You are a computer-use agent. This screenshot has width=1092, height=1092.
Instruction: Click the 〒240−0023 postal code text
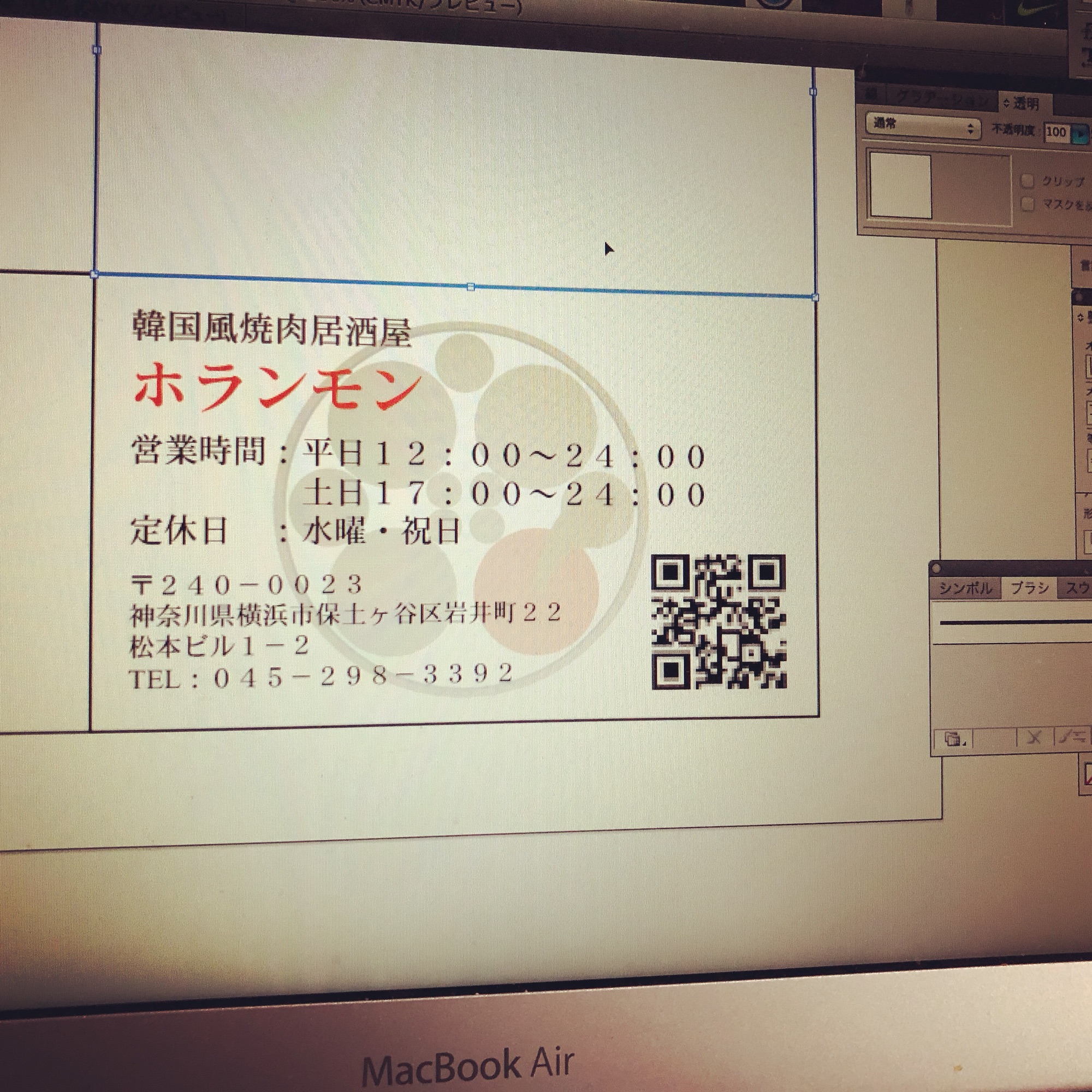point(246,585)
